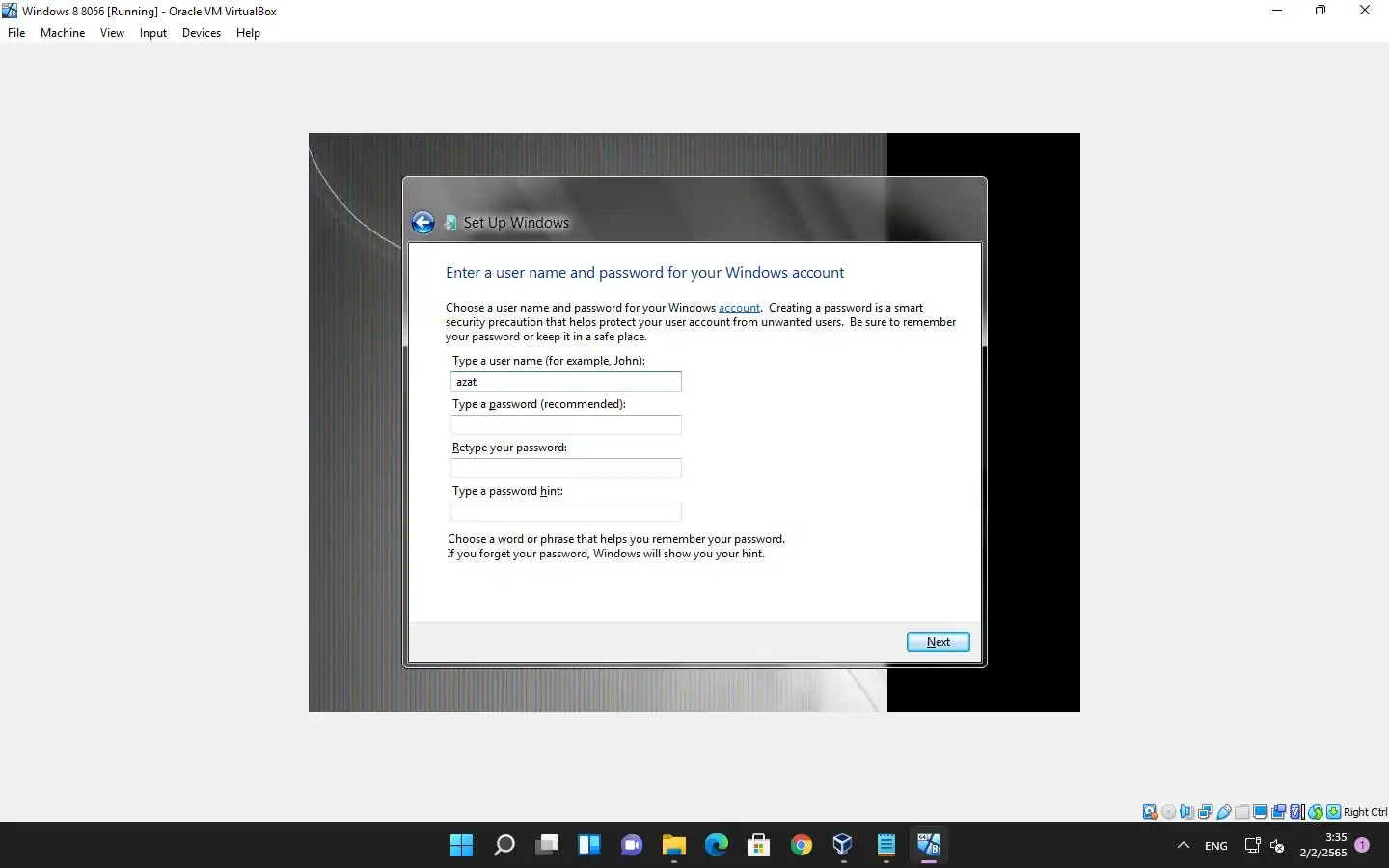The height and width of the screenshot is (868, 1389).
Task: Open File Explorer from taskbar
Action: pos(674,846)
